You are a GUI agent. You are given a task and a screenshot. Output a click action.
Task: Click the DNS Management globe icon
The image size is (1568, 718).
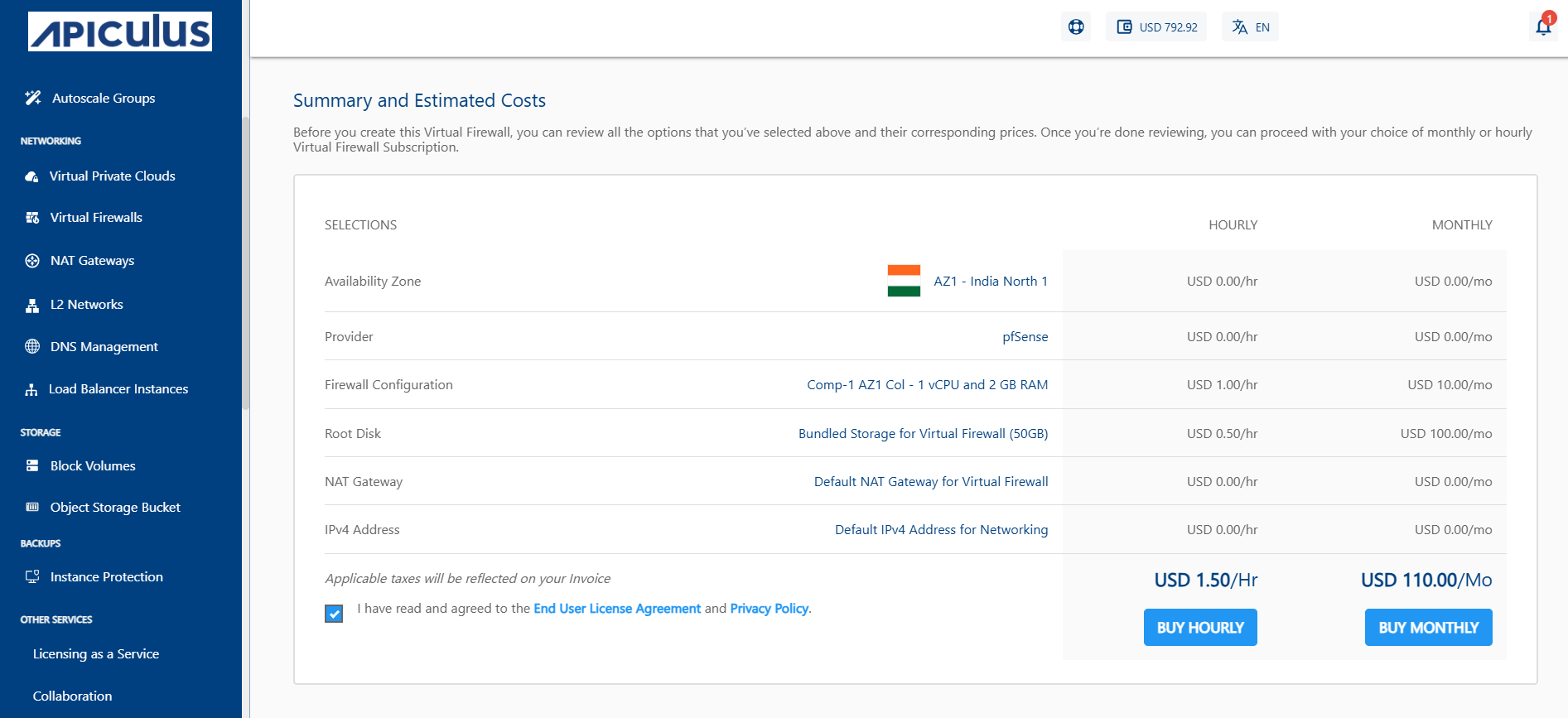pyautogui.click(x=32, y=346)
